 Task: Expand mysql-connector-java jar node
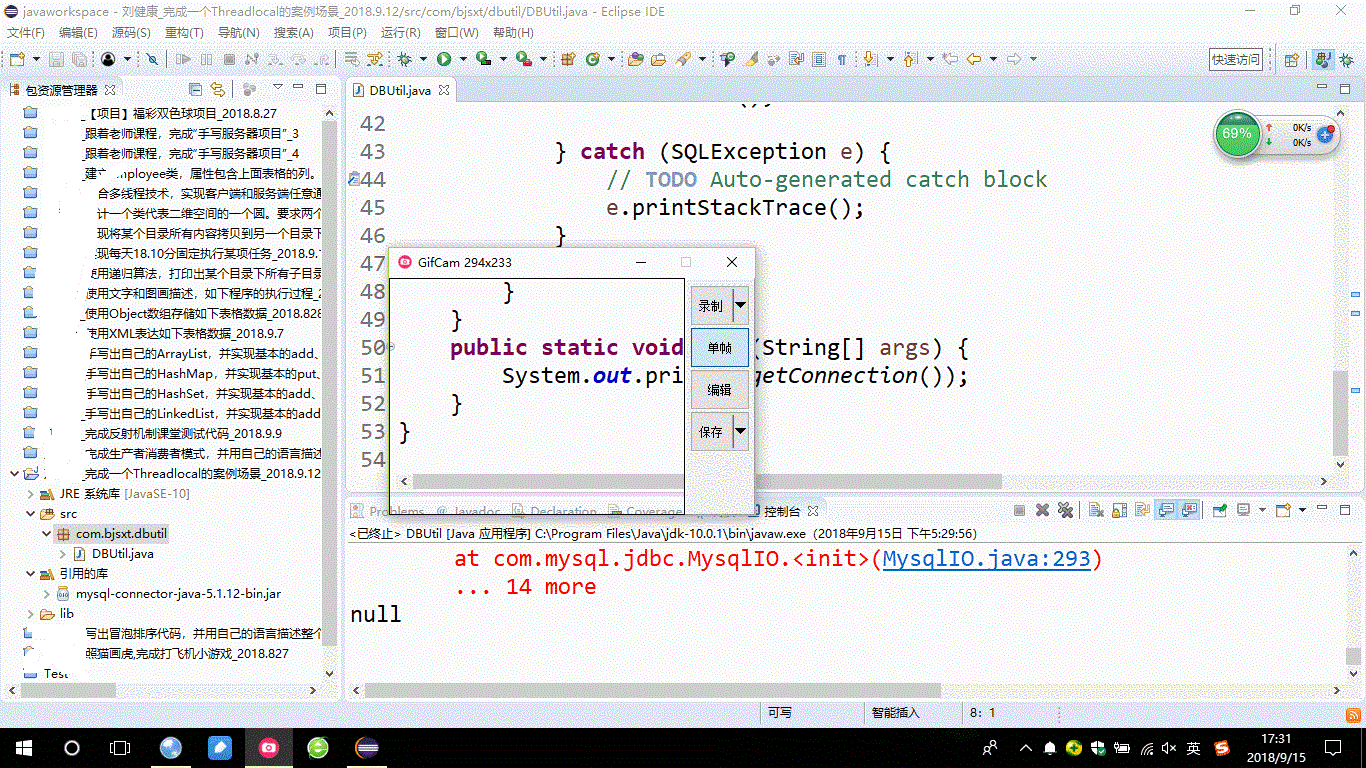point(47,594)
